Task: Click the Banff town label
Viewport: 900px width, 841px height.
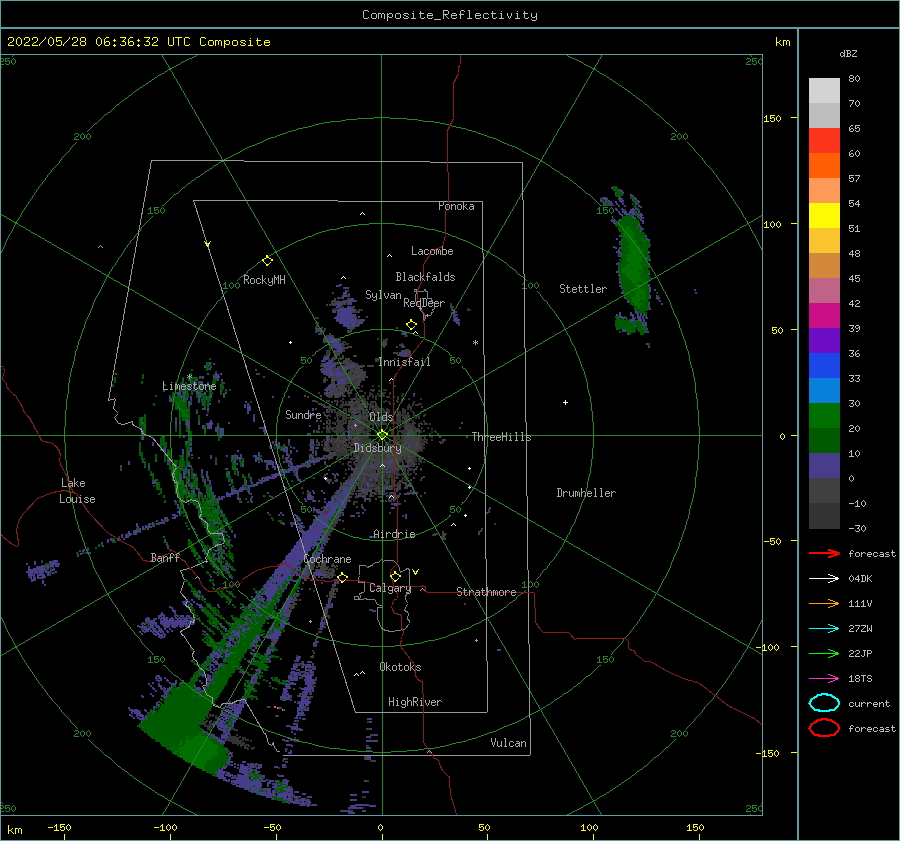Action: tap(165, 557)
